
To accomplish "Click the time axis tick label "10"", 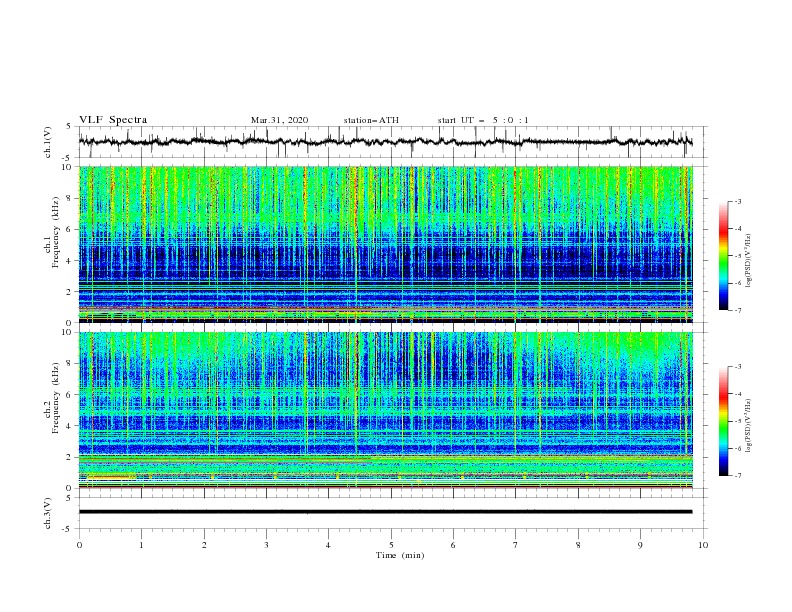I will point(703,545).
